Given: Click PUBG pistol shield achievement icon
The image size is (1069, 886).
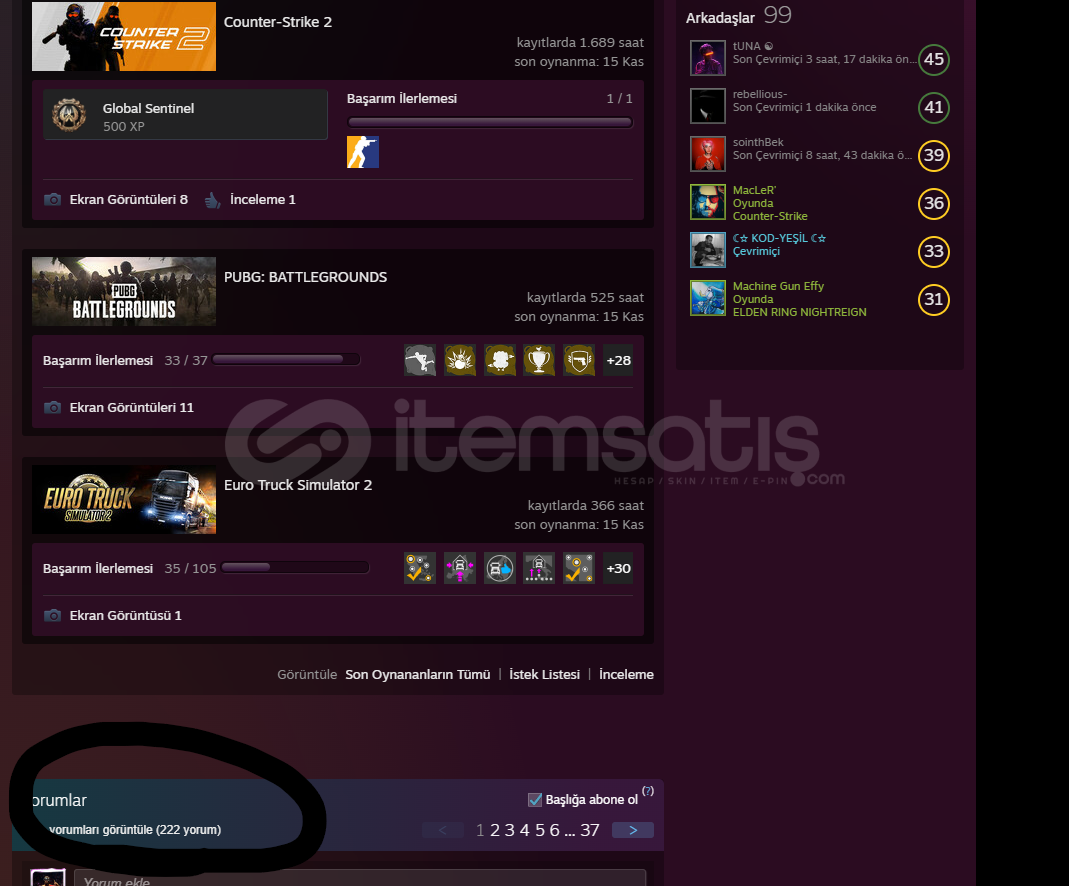Looking at the screenshot, I should (x=579, y=361).
